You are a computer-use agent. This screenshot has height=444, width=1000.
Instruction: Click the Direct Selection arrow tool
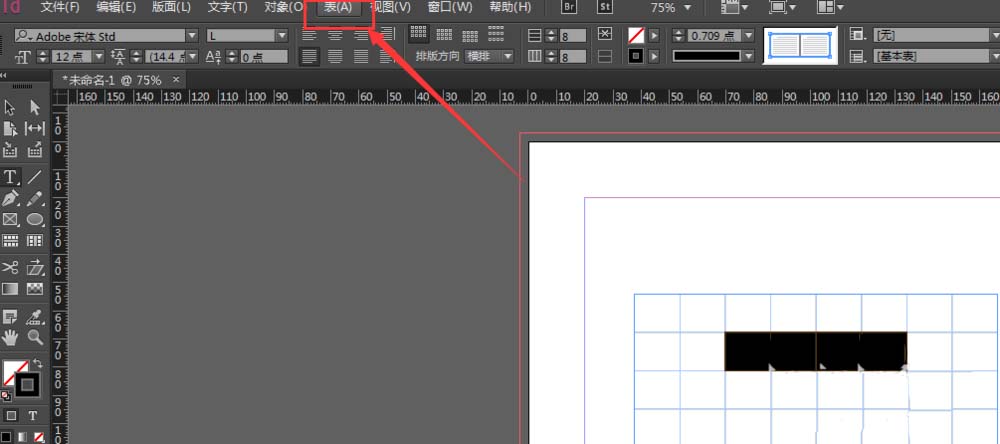coord(35,107)
